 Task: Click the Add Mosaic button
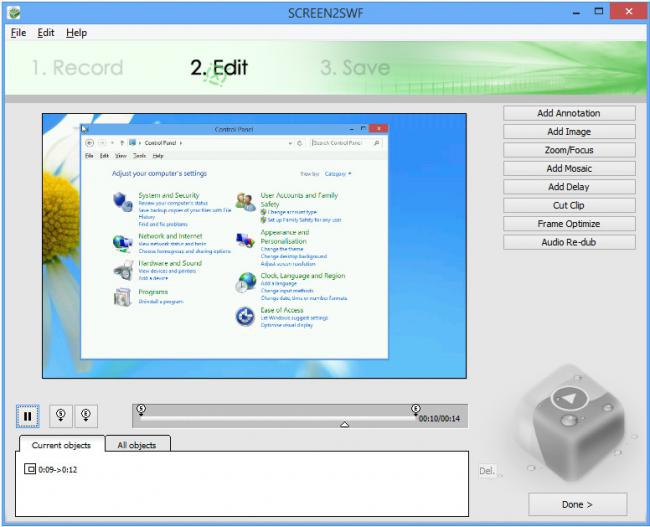(x=569, y=168)
